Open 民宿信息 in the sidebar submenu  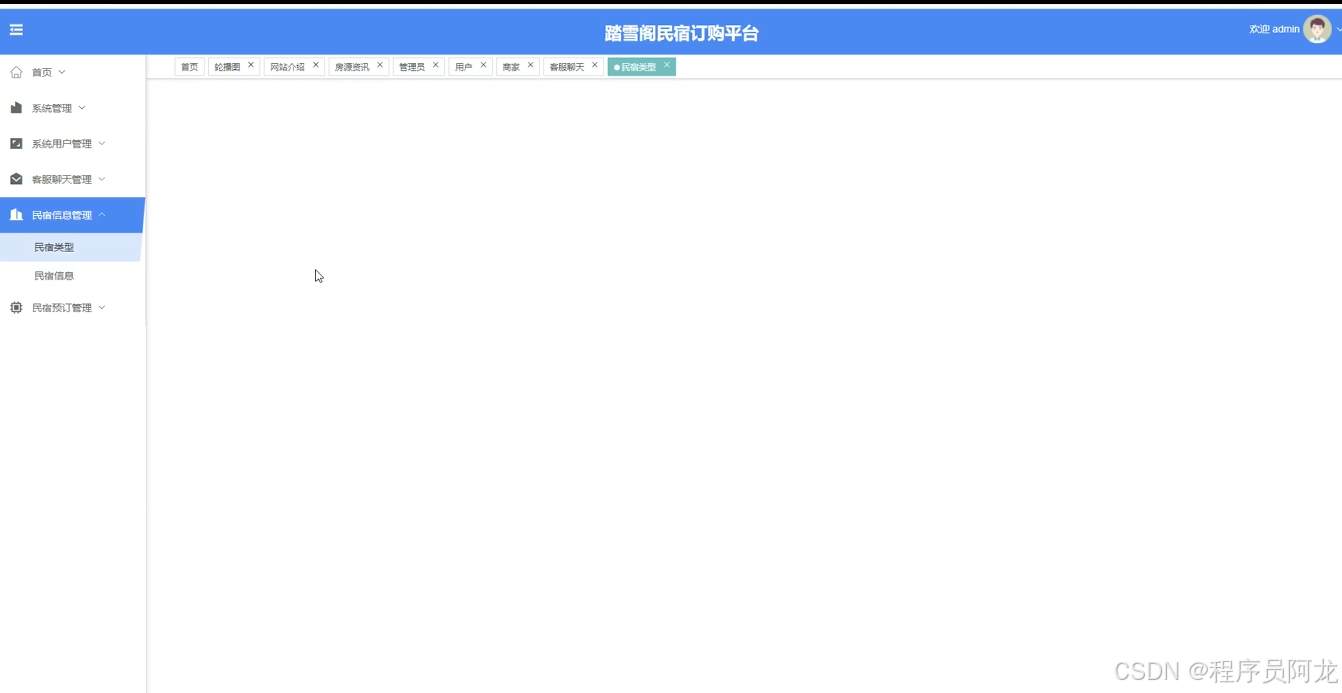(54, 276)
